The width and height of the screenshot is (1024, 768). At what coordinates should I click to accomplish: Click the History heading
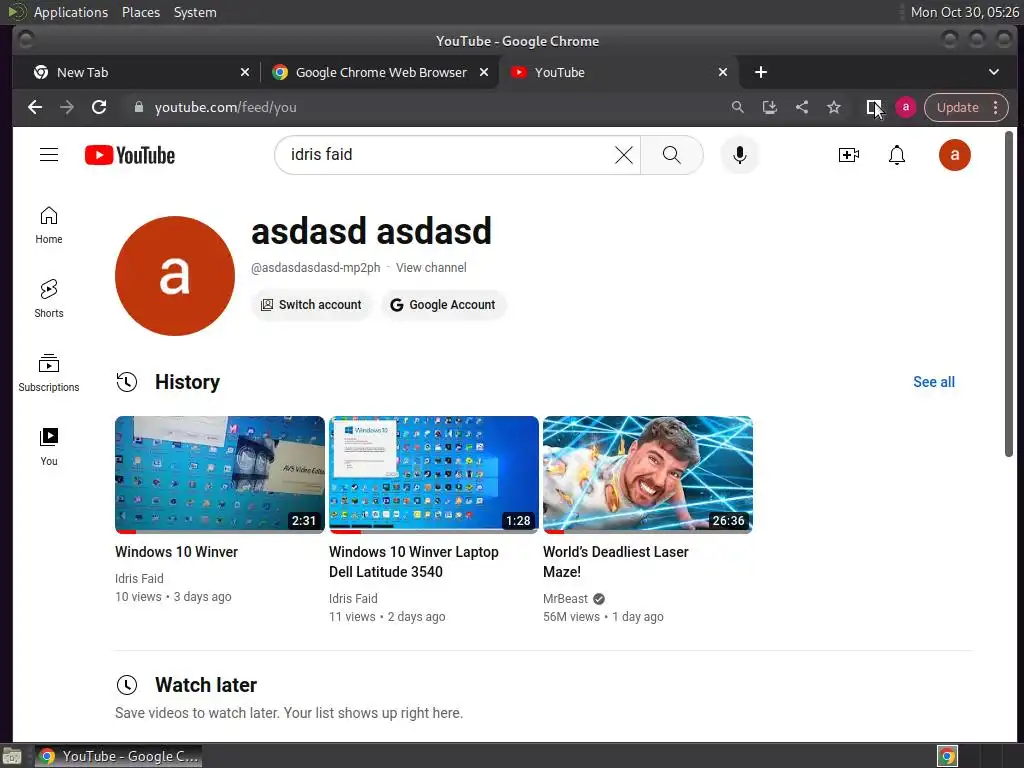pos(187,382)
